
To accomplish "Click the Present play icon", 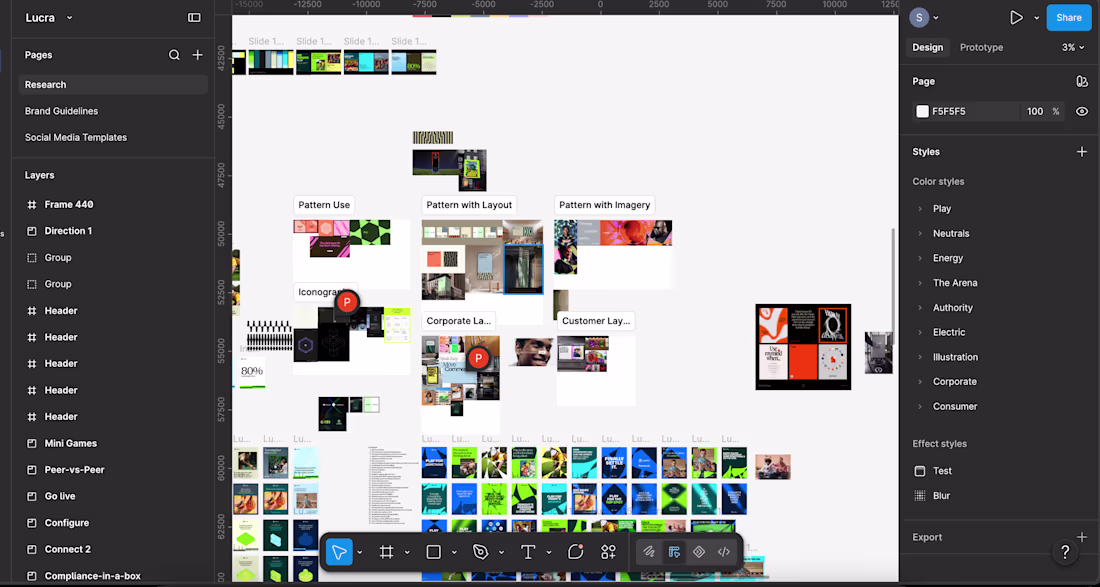I will point(1016,18).
